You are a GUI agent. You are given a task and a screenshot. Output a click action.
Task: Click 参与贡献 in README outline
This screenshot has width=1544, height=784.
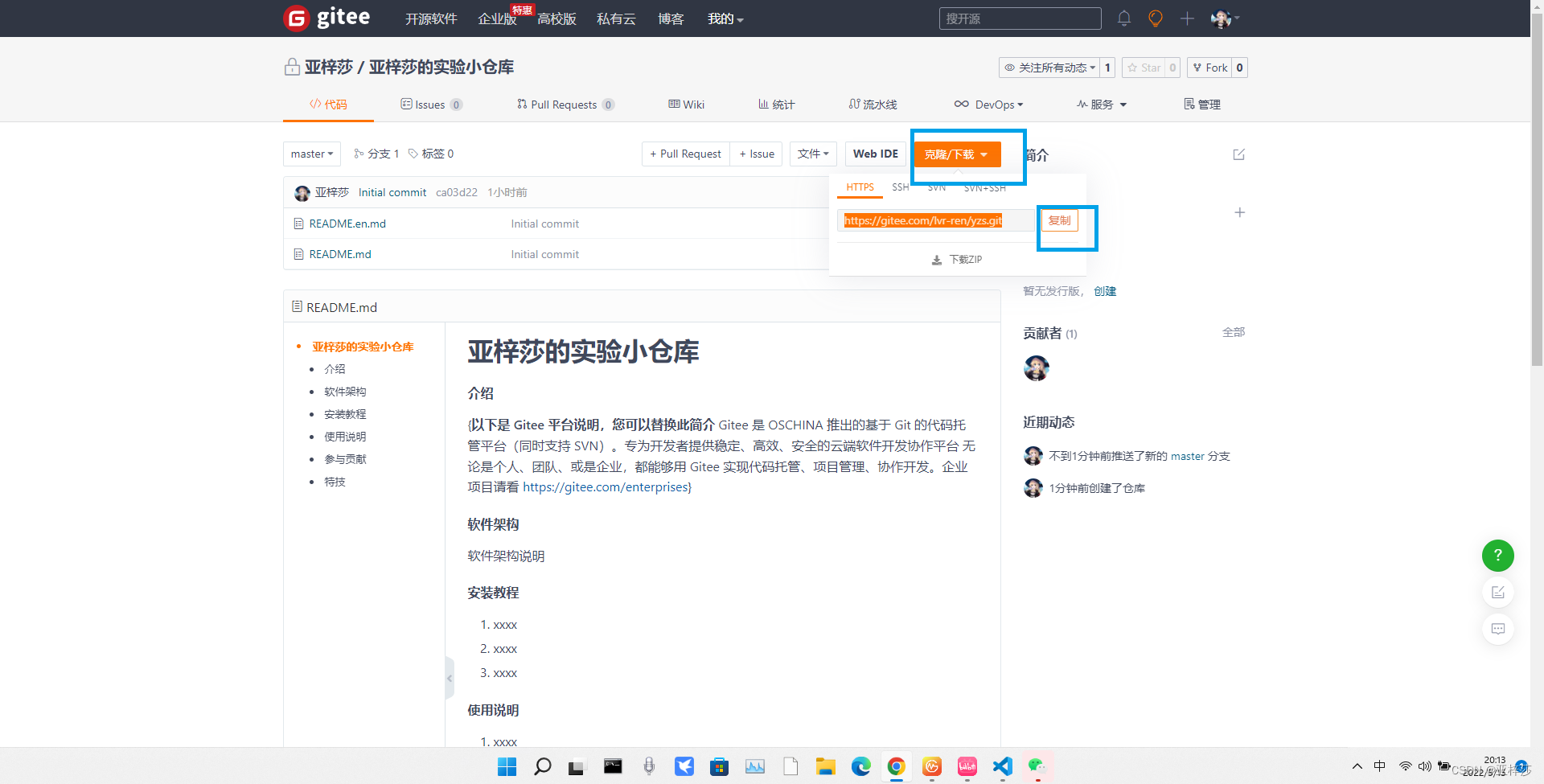[345, 459]
